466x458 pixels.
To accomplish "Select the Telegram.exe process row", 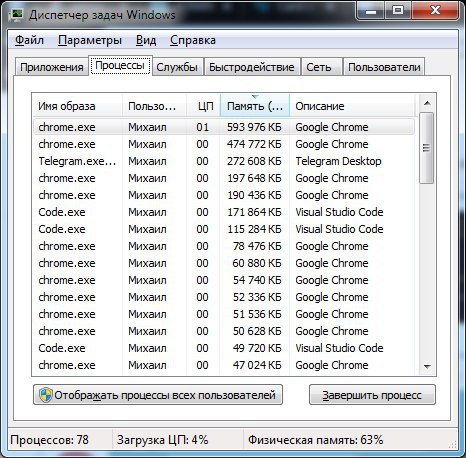I will pyautogui.click(x=224, y=161).
